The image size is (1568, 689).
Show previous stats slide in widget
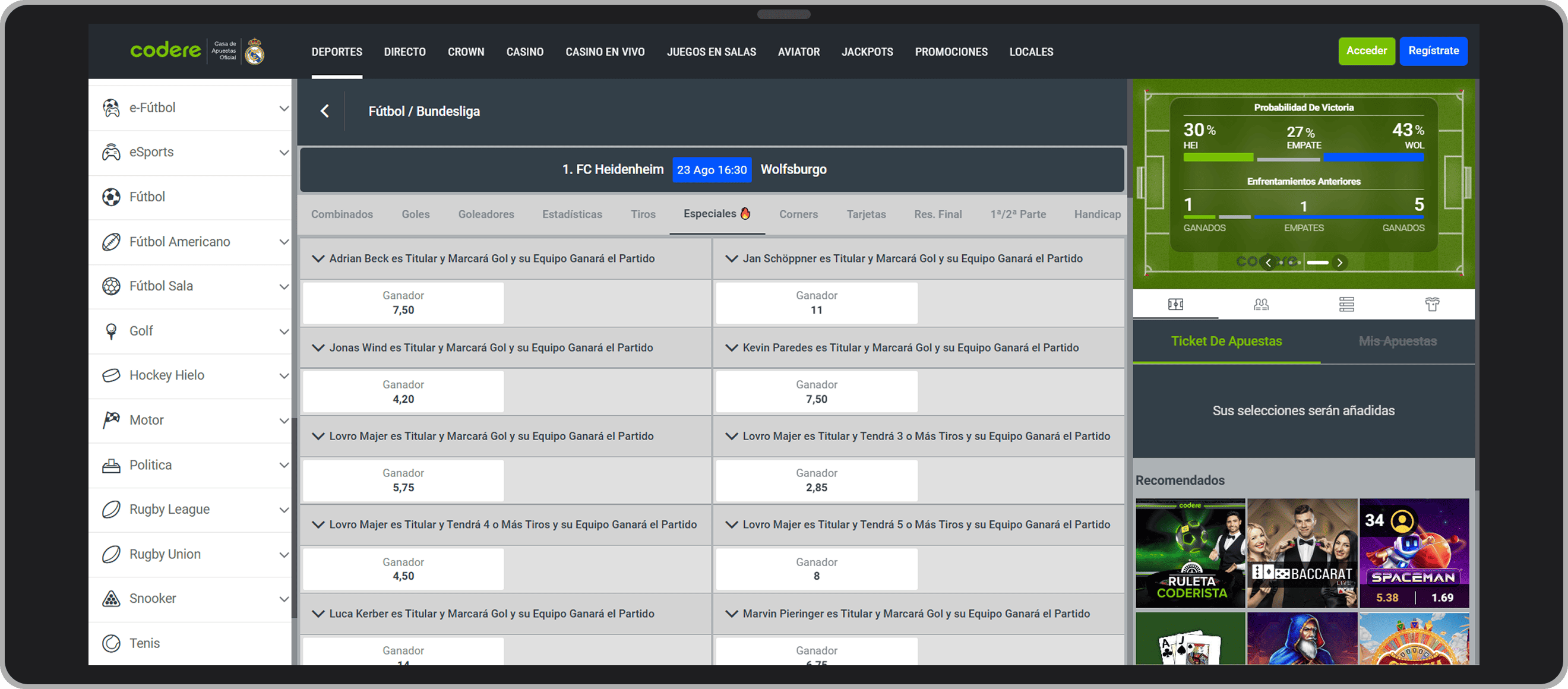(x=1269, y=263)
